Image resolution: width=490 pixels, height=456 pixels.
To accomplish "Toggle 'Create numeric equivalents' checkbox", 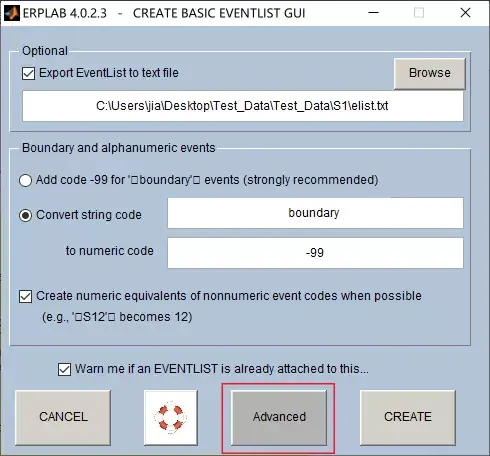I will (26, 296).
